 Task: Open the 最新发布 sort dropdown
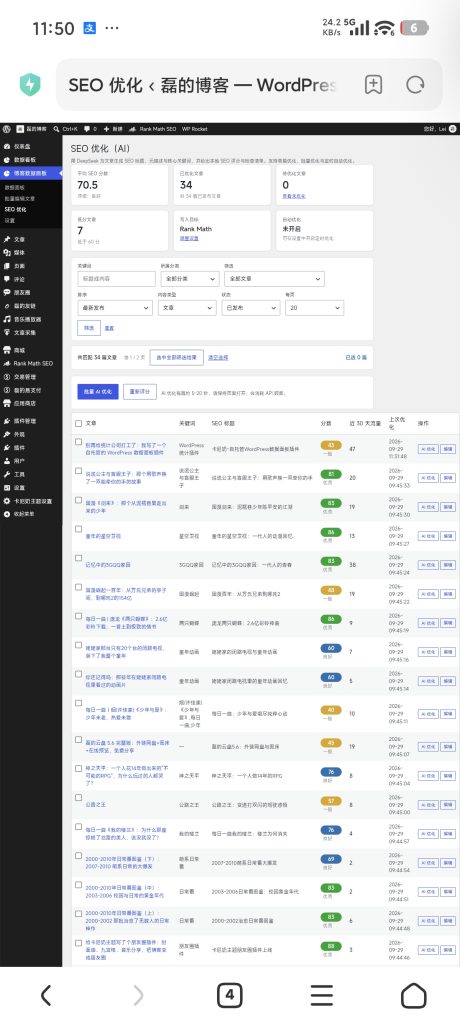click(x=115, y=308)
